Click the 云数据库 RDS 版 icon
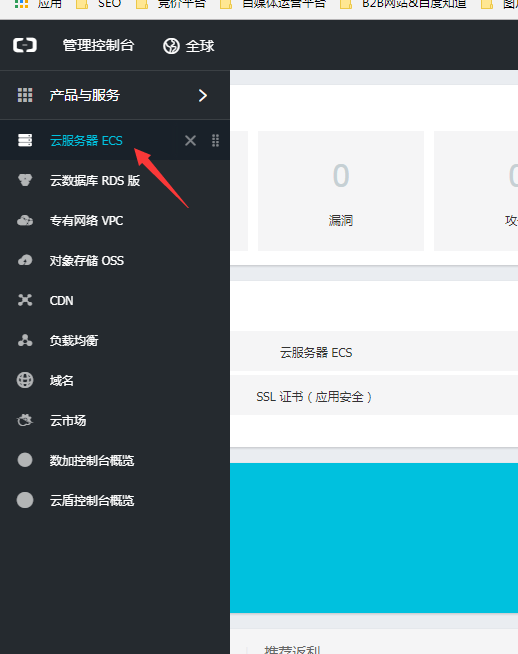This screenshot has width=518, height=654. click(25, 180)
